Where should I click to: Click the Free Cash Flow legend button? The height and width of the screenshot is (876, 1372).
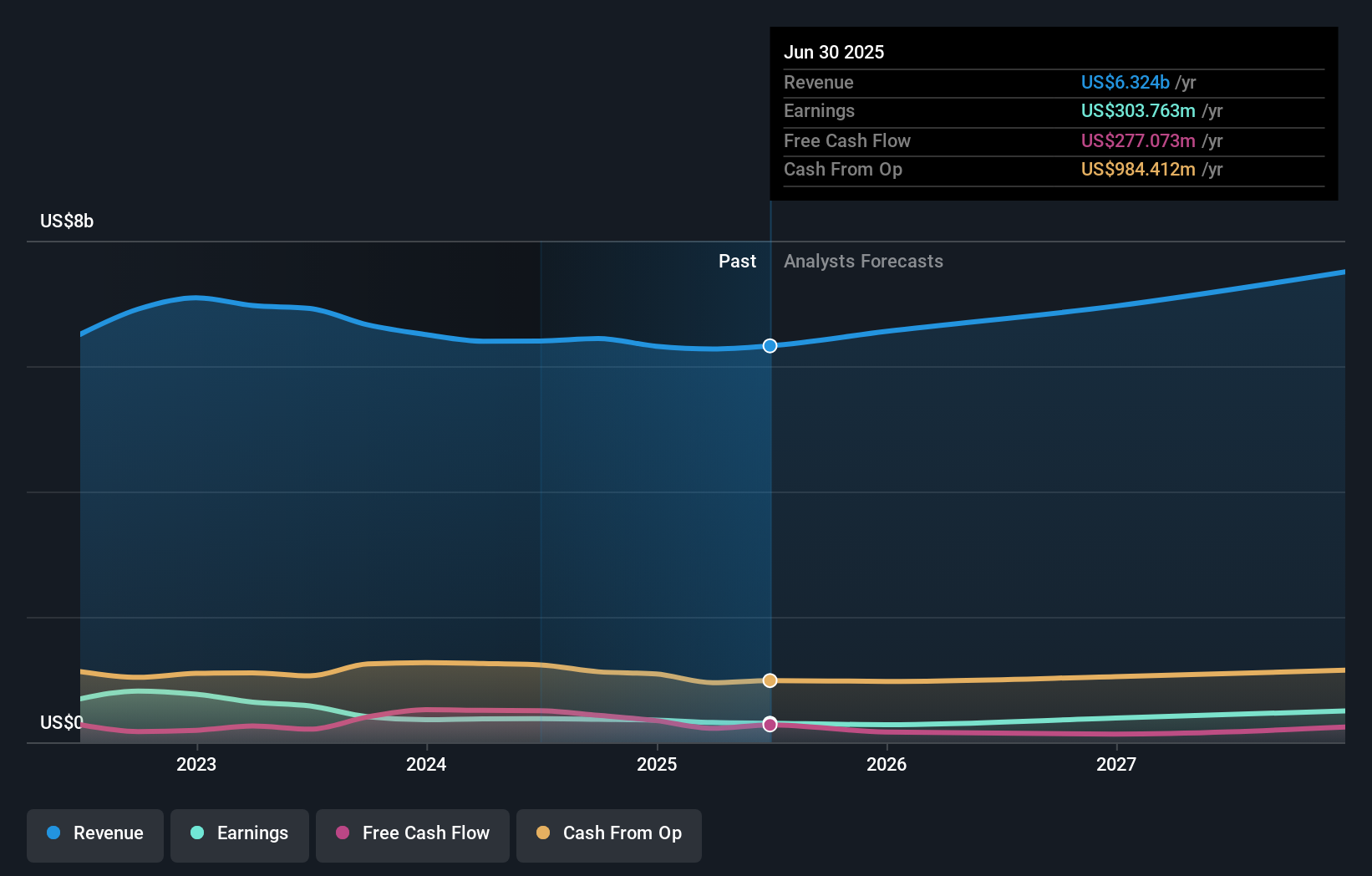click(x=413, y=835)
